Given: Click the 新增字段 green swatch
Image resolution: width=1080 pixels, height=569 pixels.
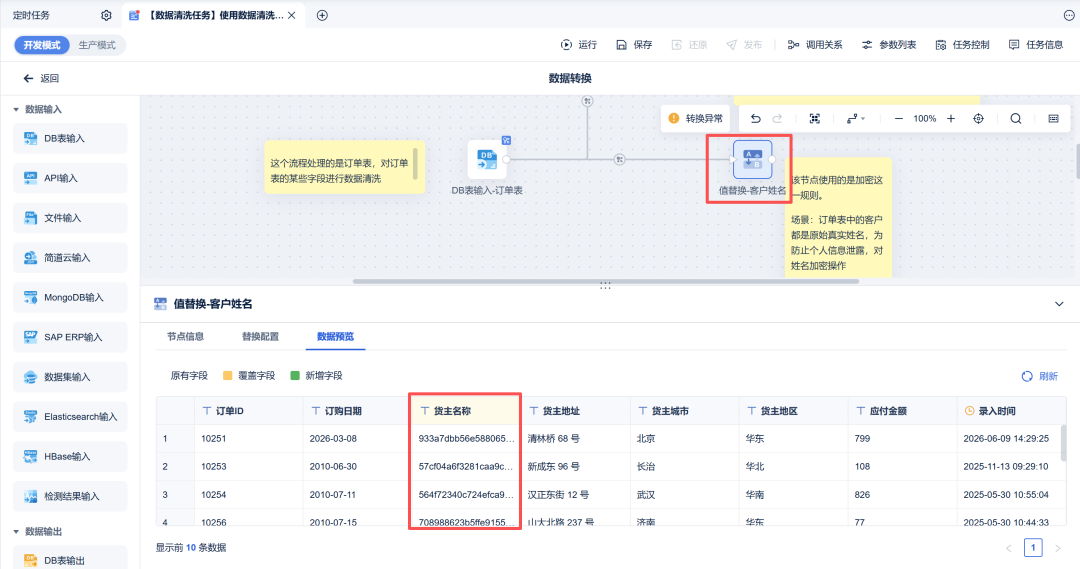Looking at the screenshot, I should 295,375.
